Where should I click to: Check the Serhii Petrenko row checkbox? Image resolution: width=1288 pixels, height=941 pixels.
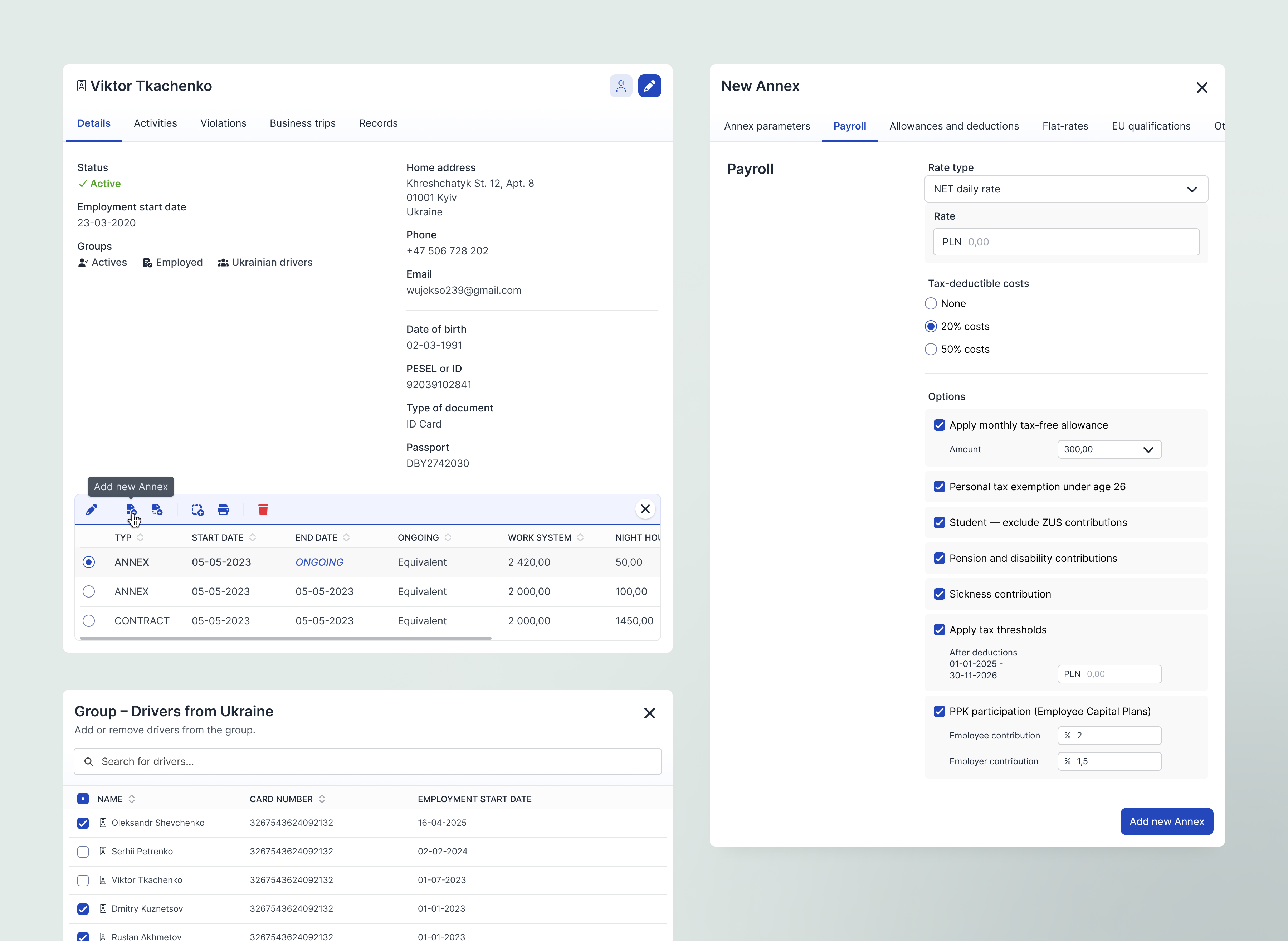(x=83, y=852)
